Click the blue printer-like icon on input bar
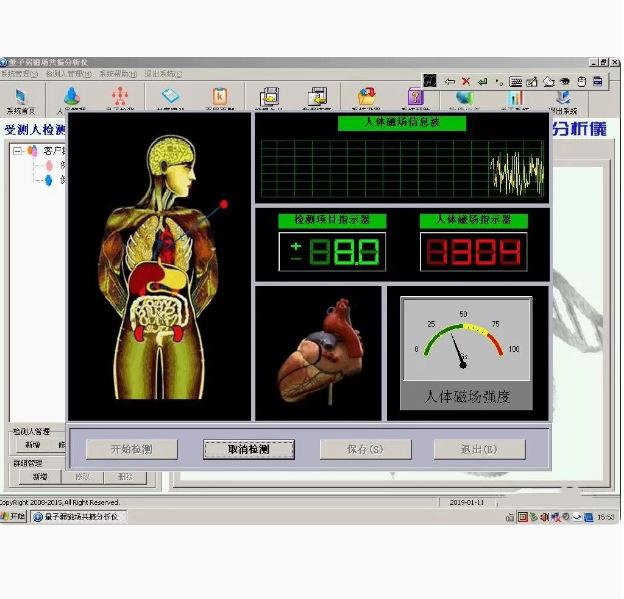Screen dimensions: 624x599 597,81
